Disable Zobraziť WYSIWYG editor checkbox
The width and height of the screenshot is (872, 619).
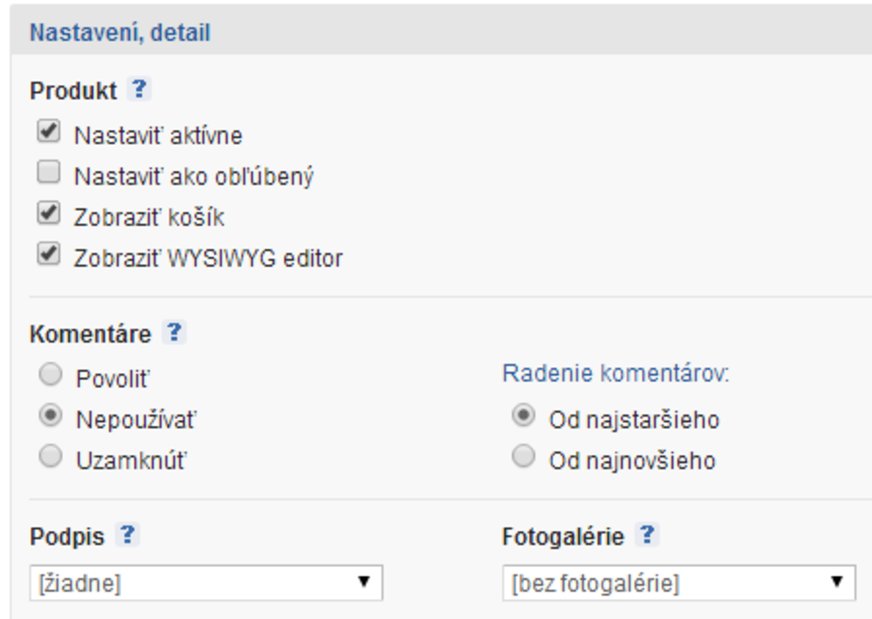[x=48, y=256]
